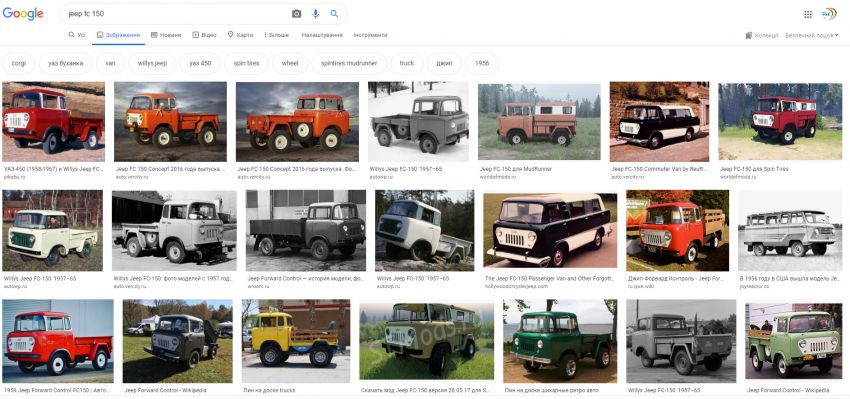Go to Google homepage via logo

pyautogui.click(x=23, y=14)
